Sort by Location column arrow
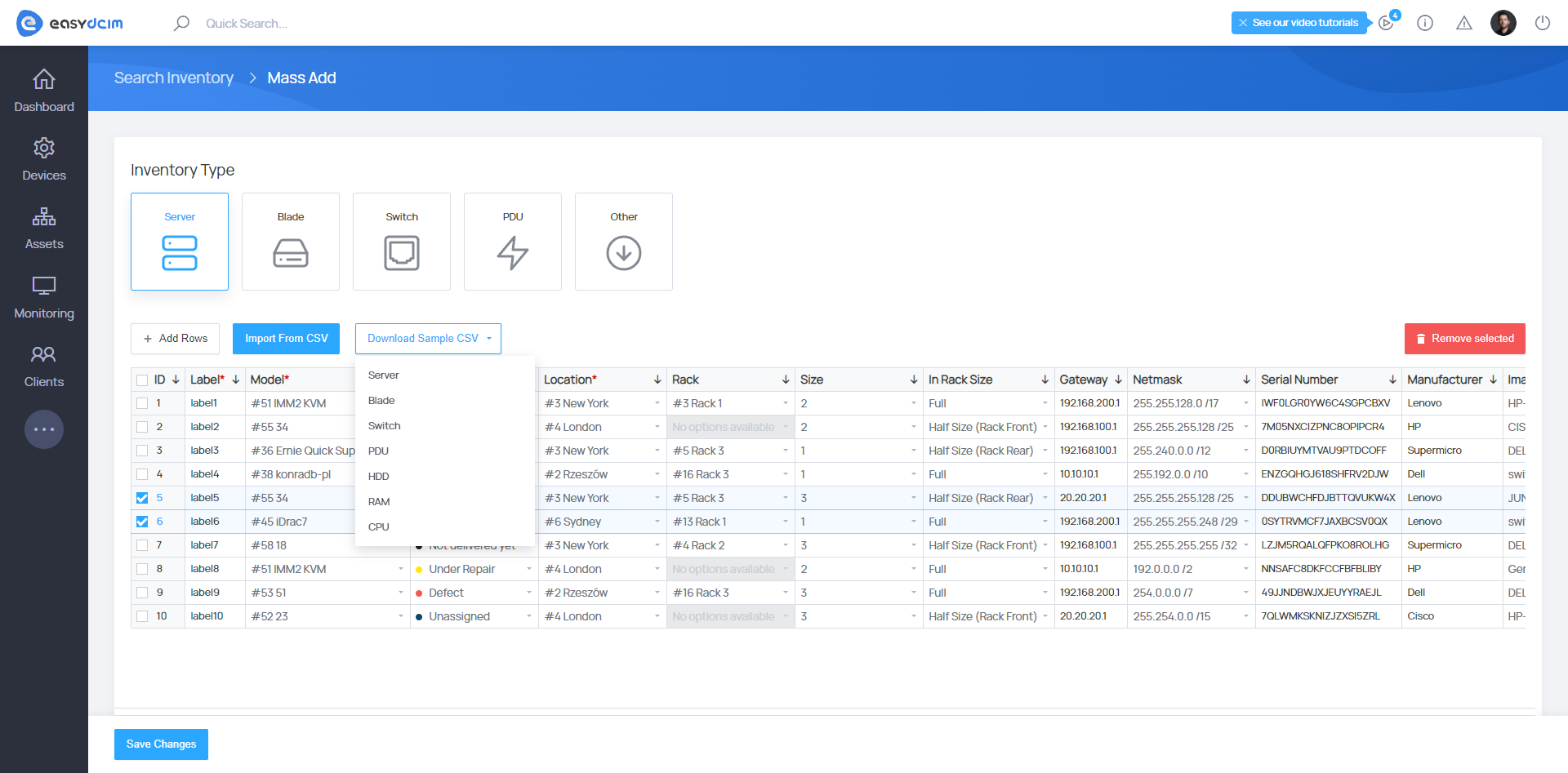The image size is (1568, 773). pyautogui.click(x=657, y=380)
